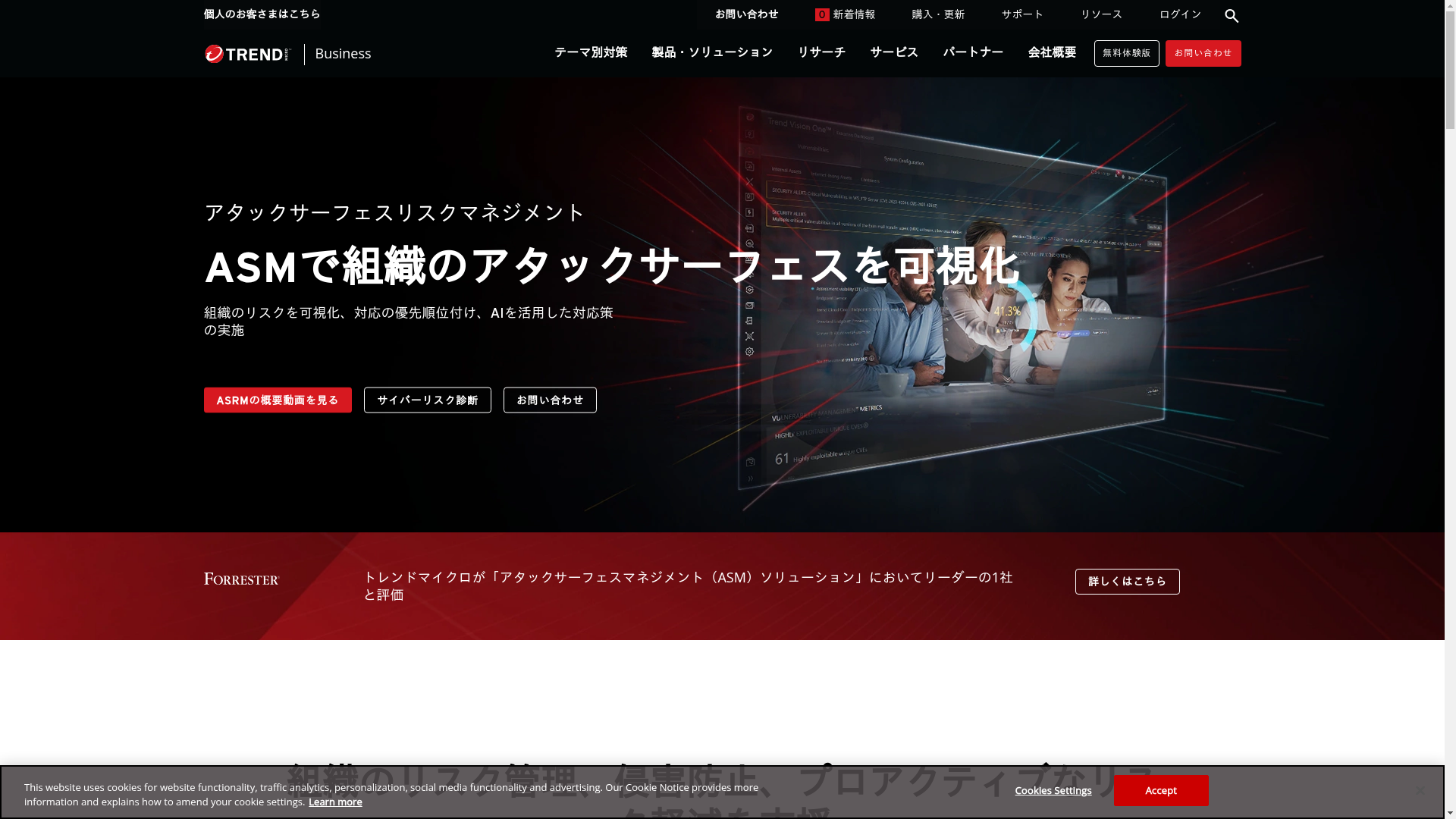The width and height of the screenshot is (1456, 819).
Task: Open サポート dropdown
Action: (x=1022, y=14)
